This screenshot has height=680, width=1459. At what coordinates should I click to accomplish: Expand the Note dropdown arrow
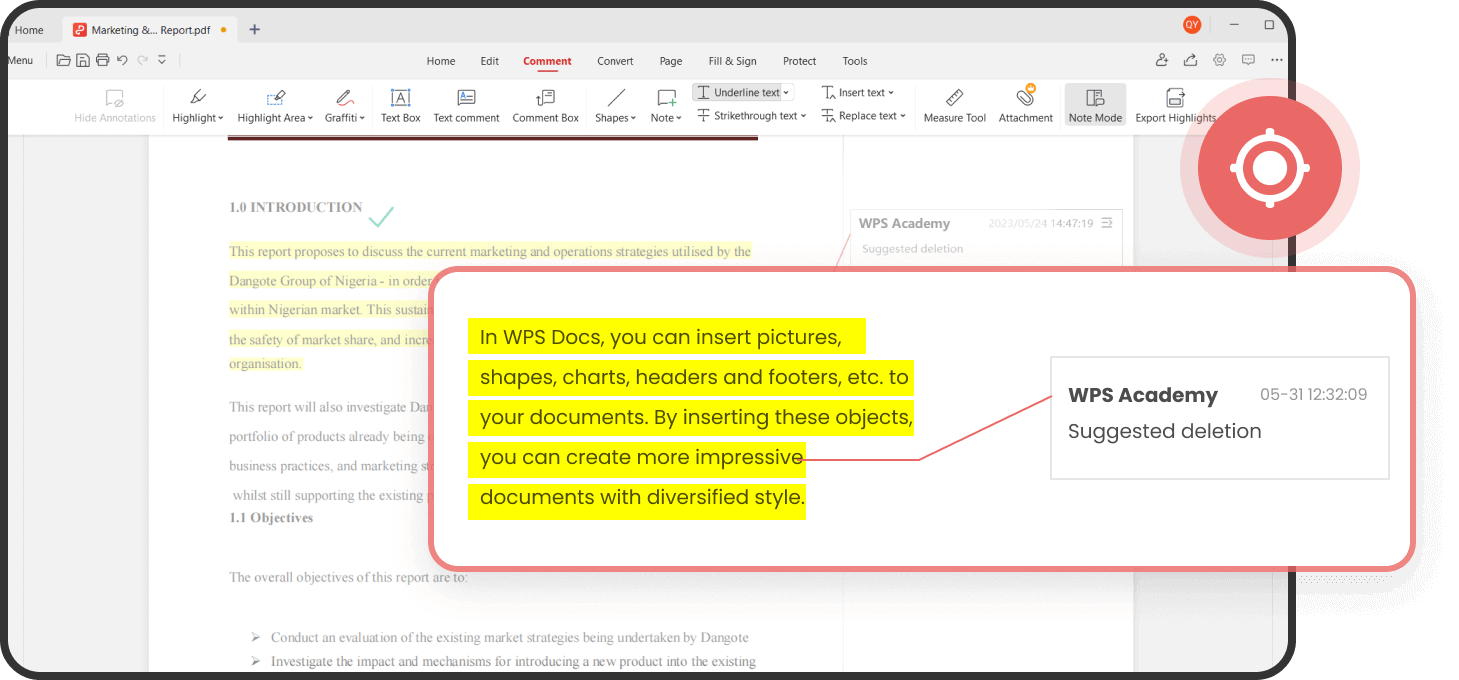679,118
